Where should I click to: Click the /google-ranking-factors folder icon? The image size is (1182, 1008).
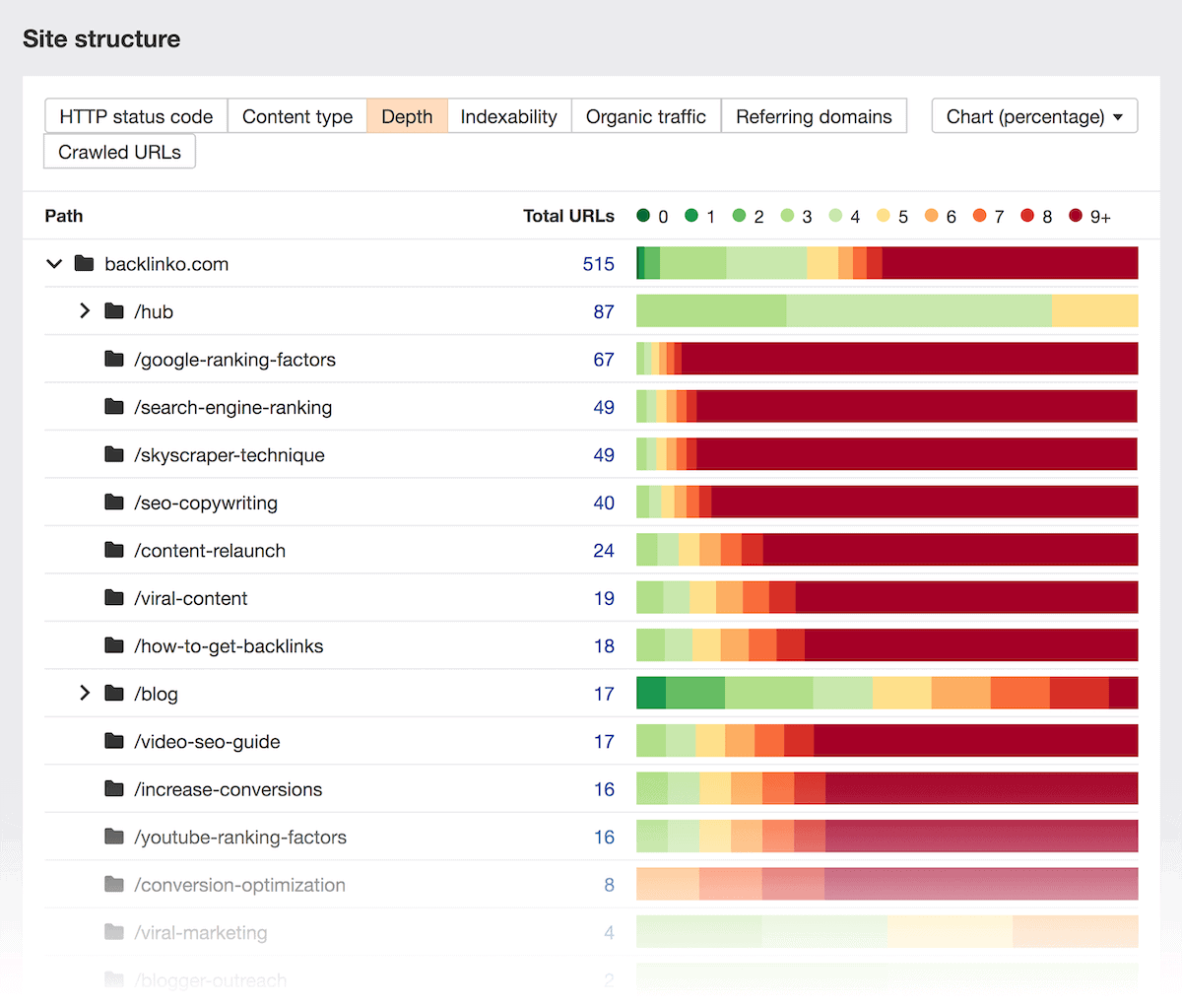114,359
